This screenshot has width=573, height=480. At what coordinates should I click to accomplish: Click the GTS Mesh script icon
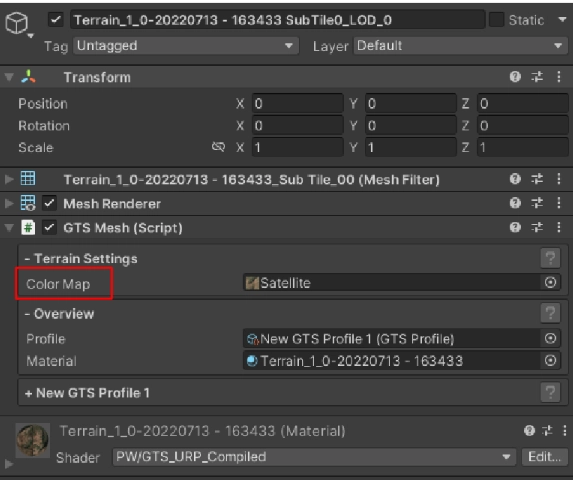28,227
